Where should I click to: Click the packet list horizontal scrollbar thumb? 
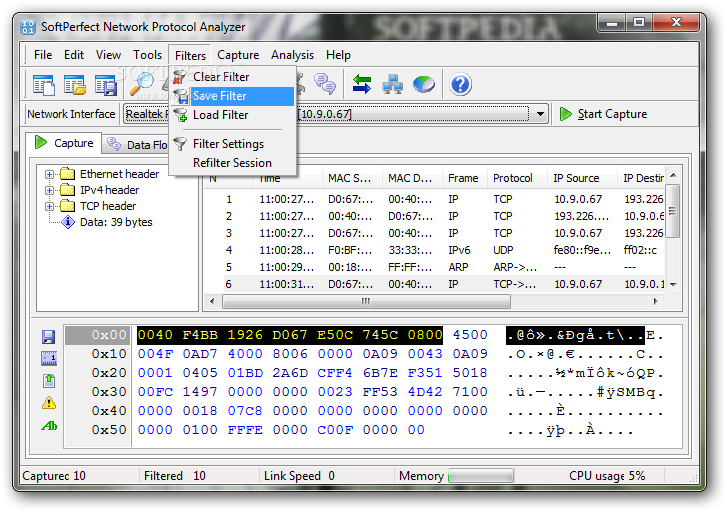point(366,301)
